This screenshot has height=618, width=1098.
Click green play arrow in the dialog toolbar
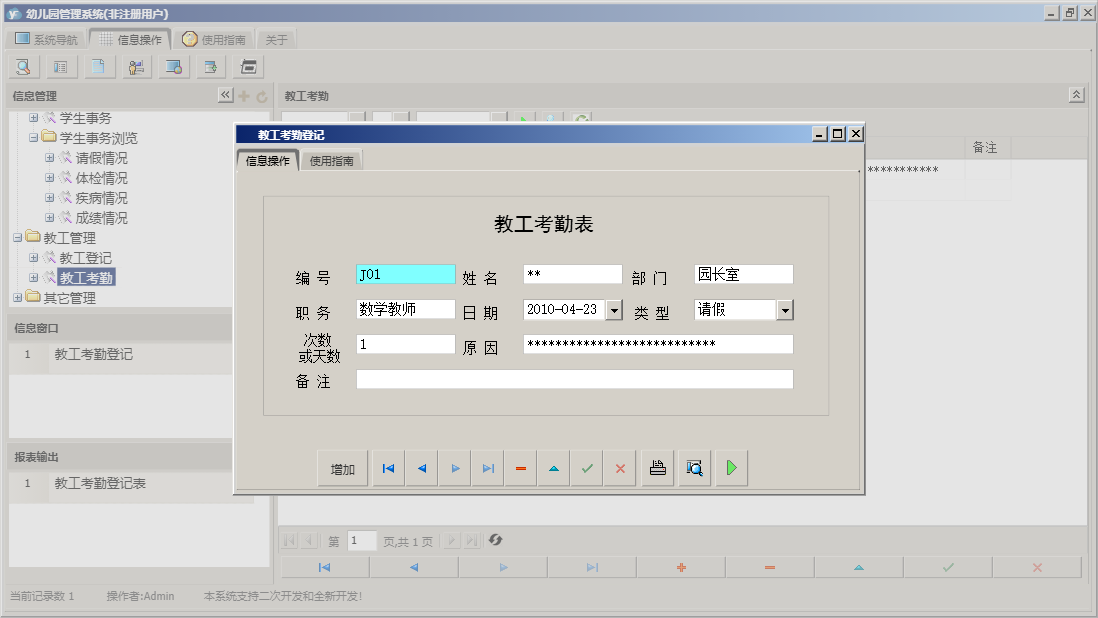click(x=731, y=468)
